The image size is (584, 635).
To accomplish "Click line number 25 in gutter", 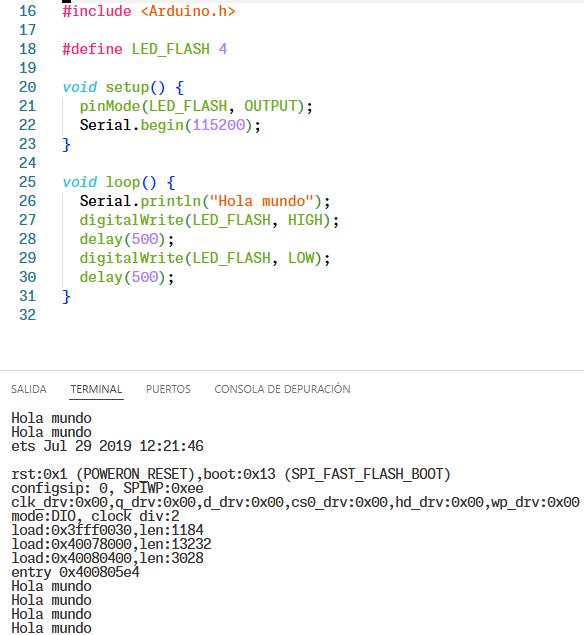I will (x=28, y=182).
